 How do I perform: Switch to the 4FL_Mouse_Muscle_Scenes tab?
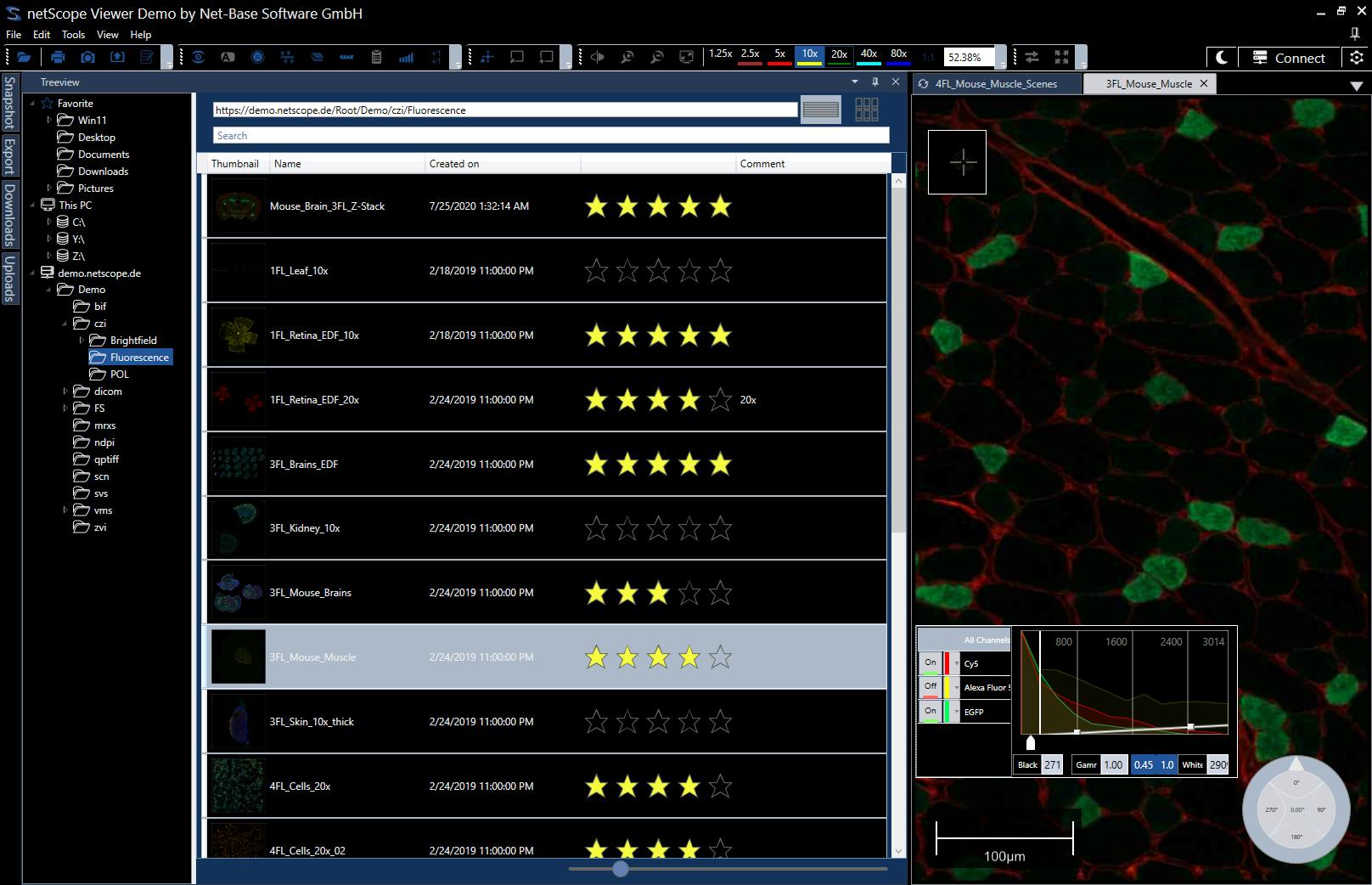[995, 83]
